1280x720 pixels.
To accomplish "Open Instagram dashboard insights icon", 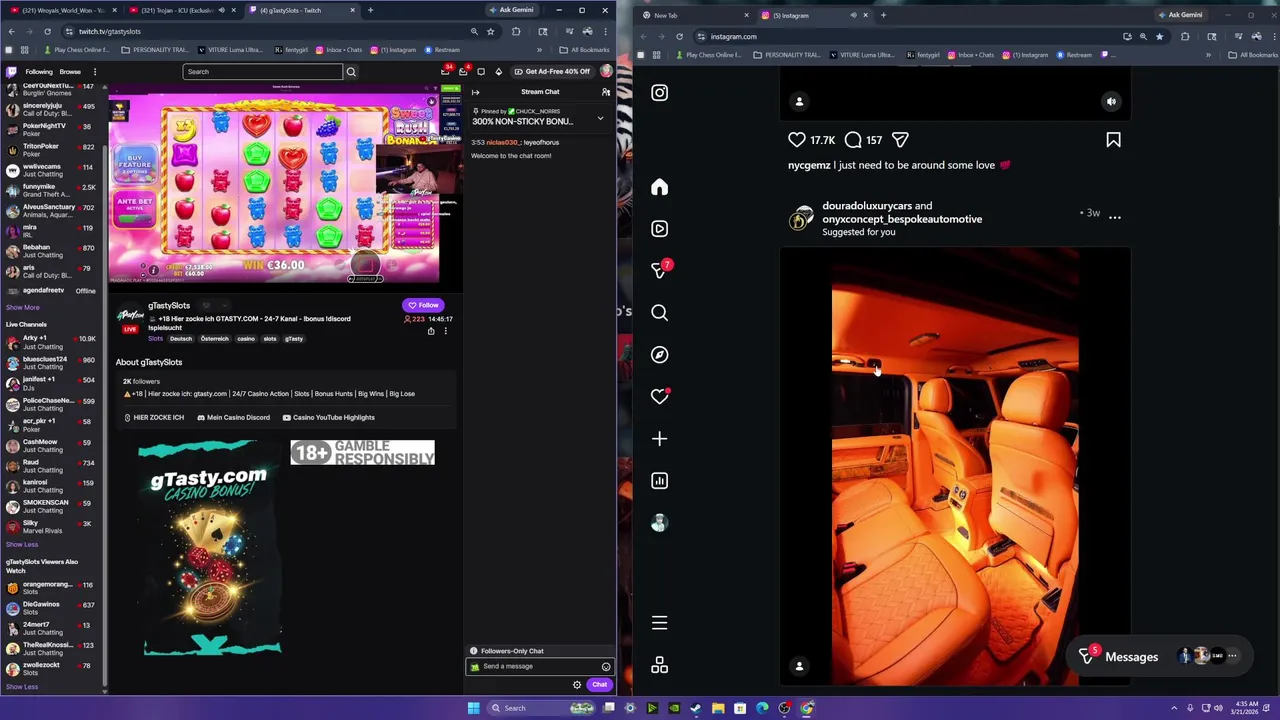I will pyautogui.click(x=659, y=481).
